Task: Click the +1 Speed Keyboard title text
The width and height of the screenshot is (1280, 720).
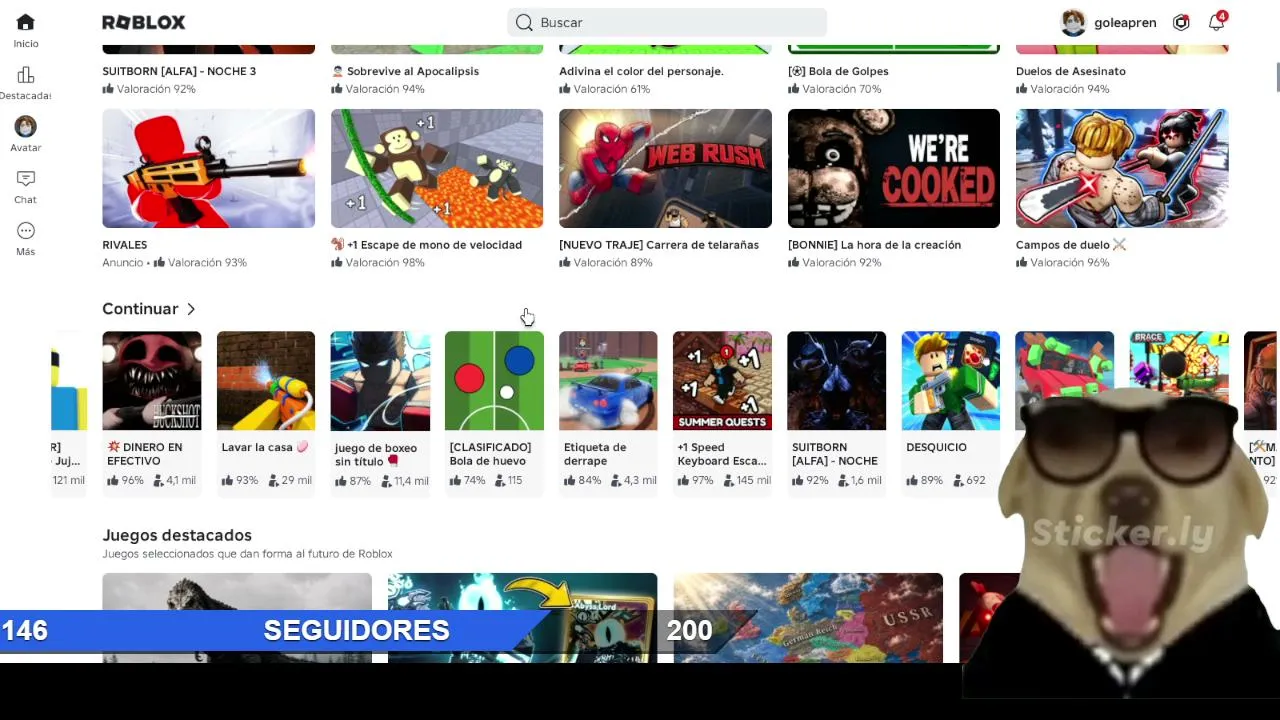Action: (x=722, y=454)
